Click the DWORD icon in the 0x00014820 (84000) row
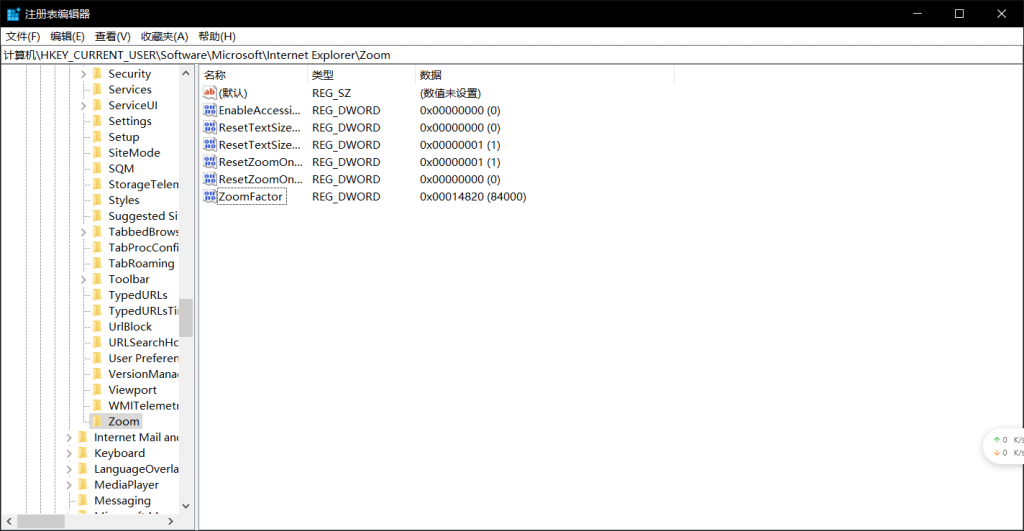1024x531 pixels. point(210,196)
